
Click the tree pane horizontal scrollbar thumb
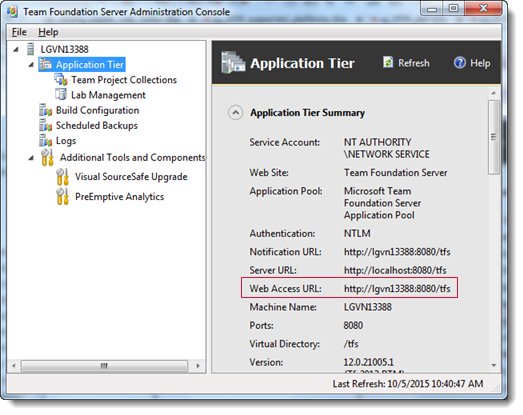coord(104,366)
